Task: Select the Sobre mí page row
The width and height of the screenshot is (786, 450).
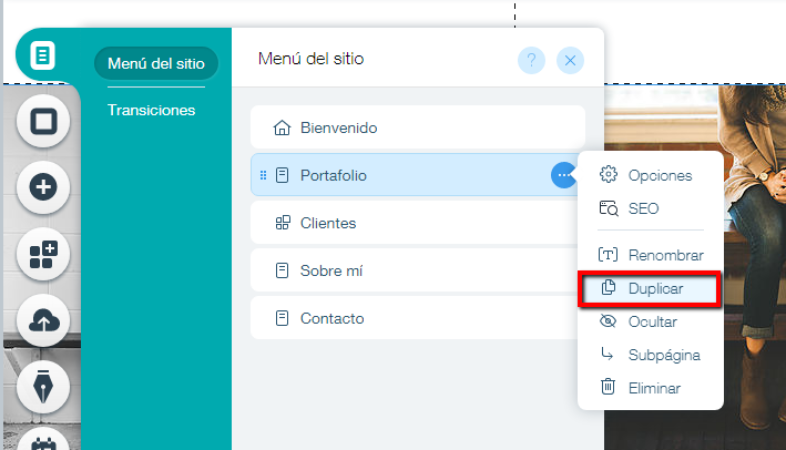Action: pos(414,271)
